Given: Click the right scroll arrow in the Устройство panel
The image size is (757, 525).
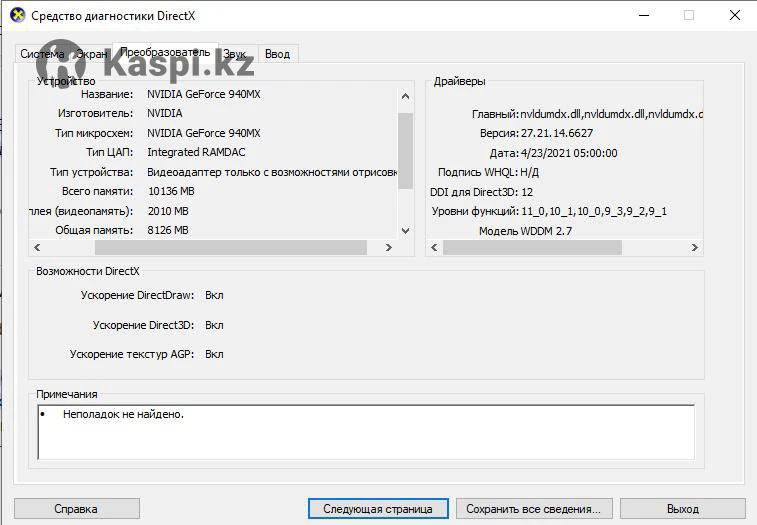Looking at the screenshot, I should click(x=388, y=247).
